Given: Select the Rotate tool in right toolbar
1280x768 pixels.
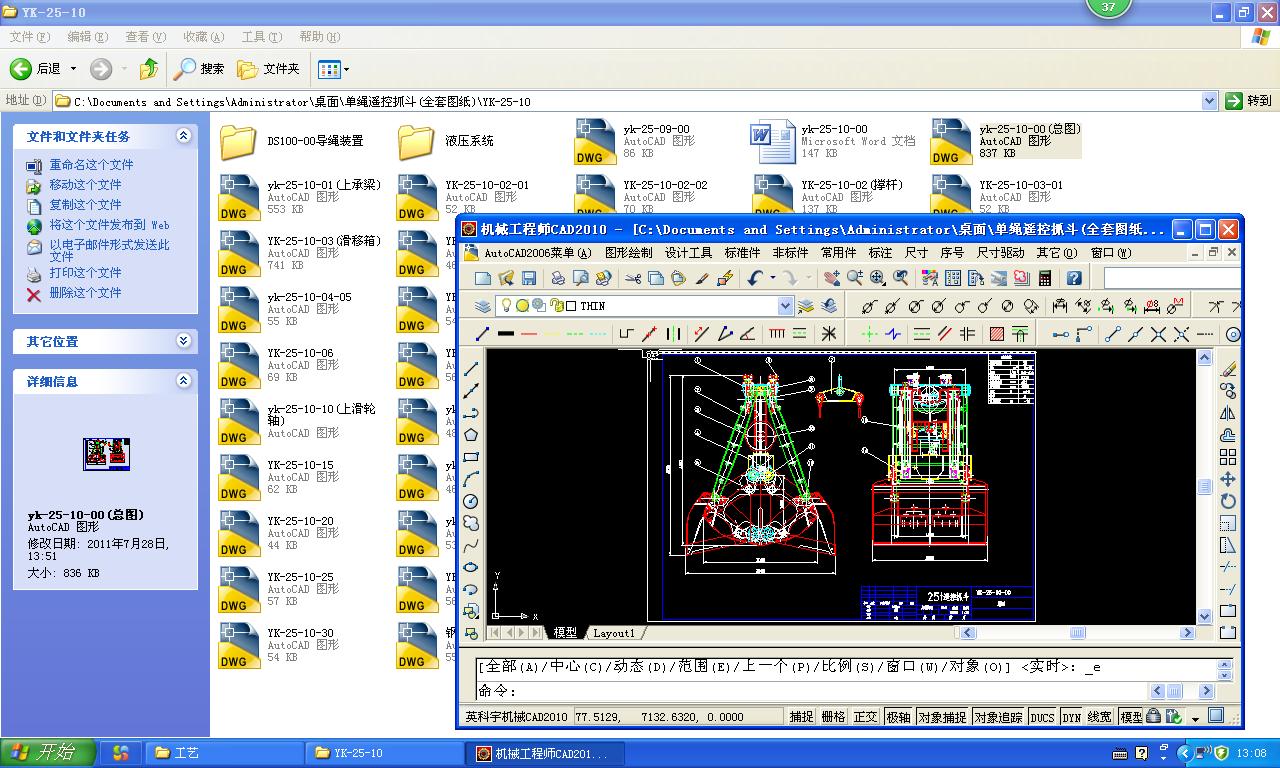Looking at the screenshot, I should point(1228,501).
